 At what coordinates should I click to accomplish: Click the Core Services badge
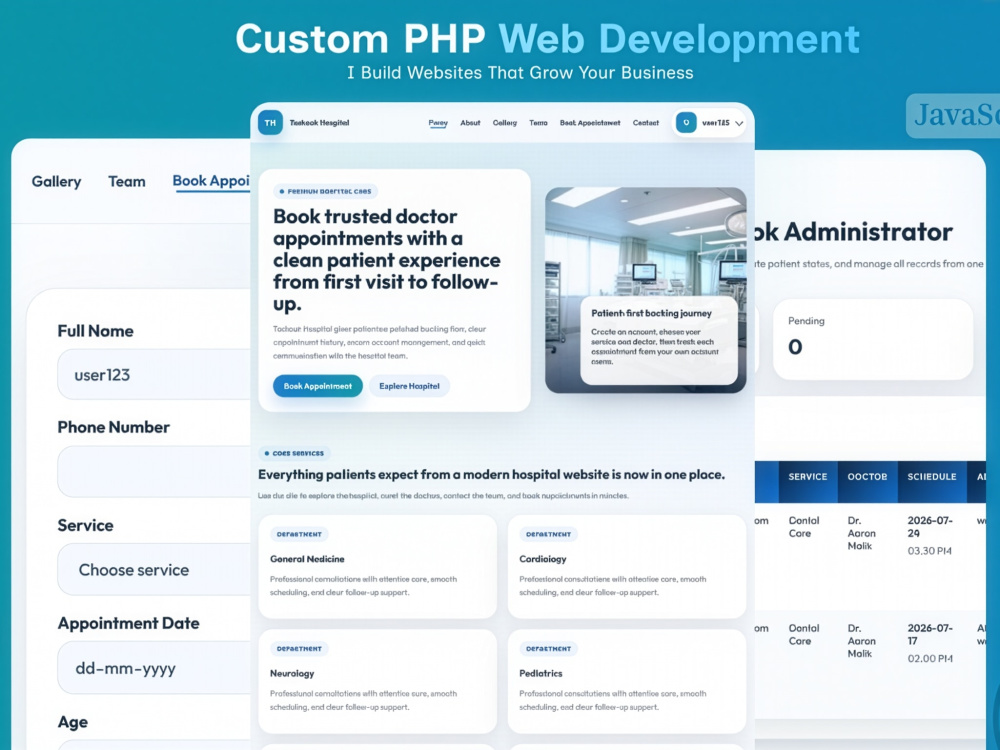tap(294, 453)
